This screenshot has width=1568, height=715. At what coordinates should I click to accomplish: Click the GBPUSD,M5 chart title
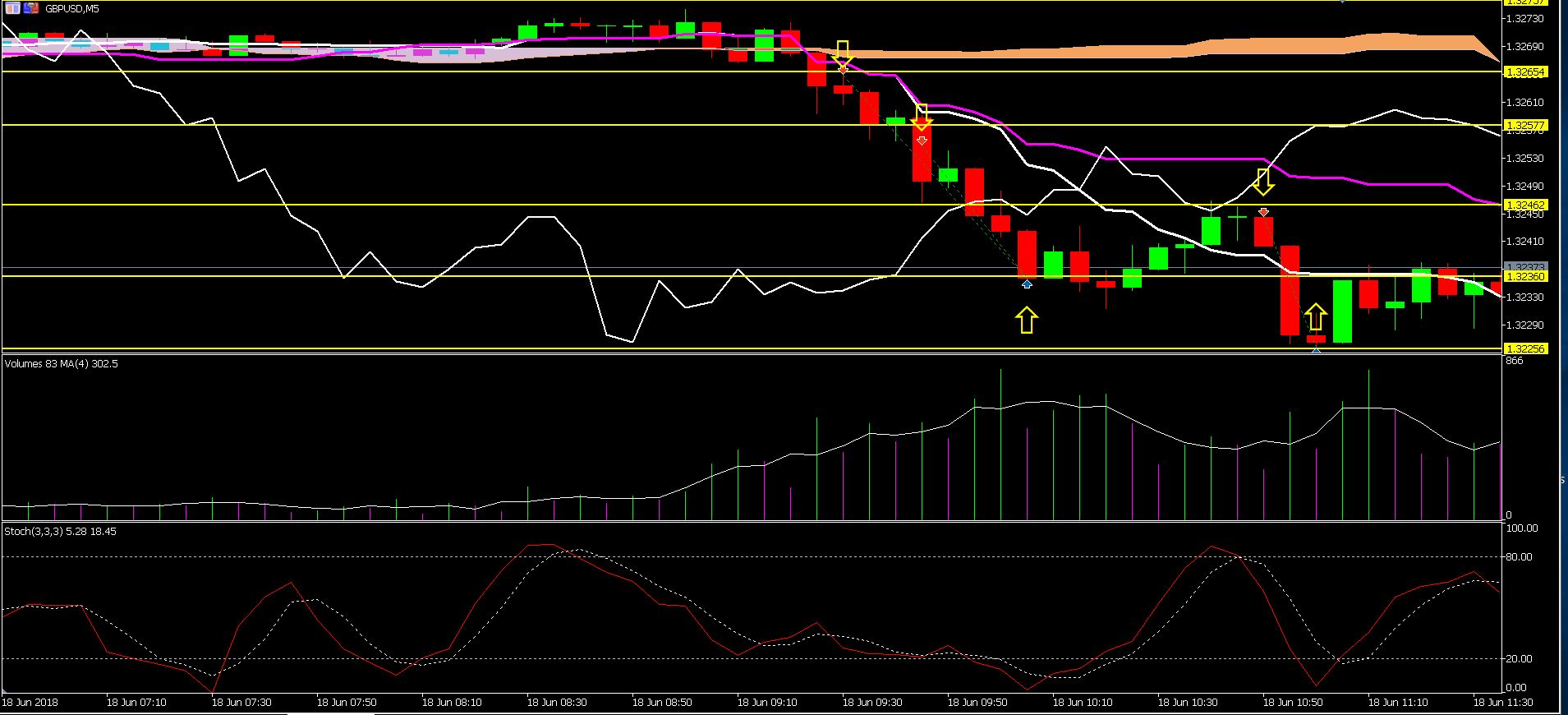(71, 9)
